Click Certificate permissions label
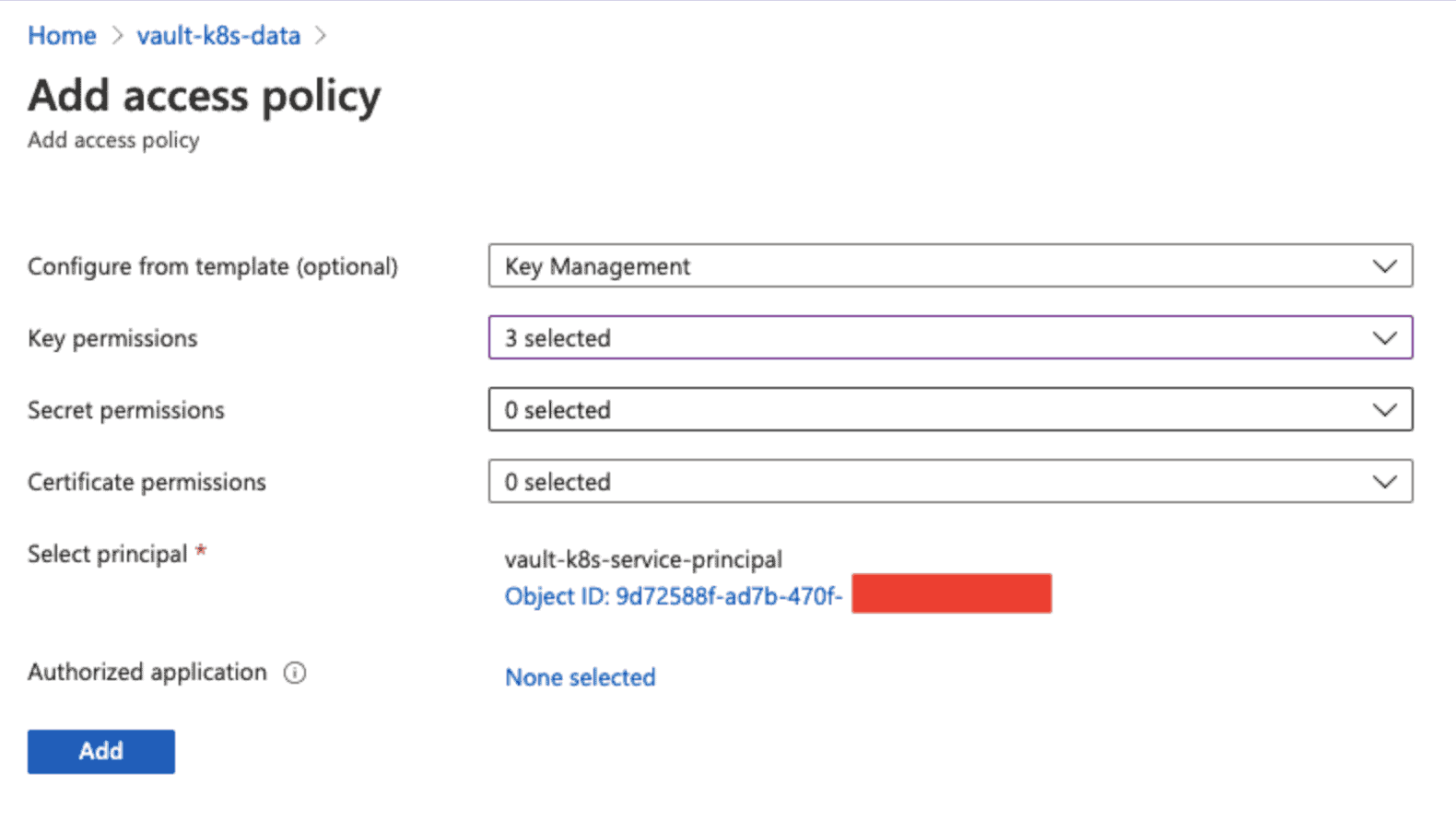 [147, 482]
